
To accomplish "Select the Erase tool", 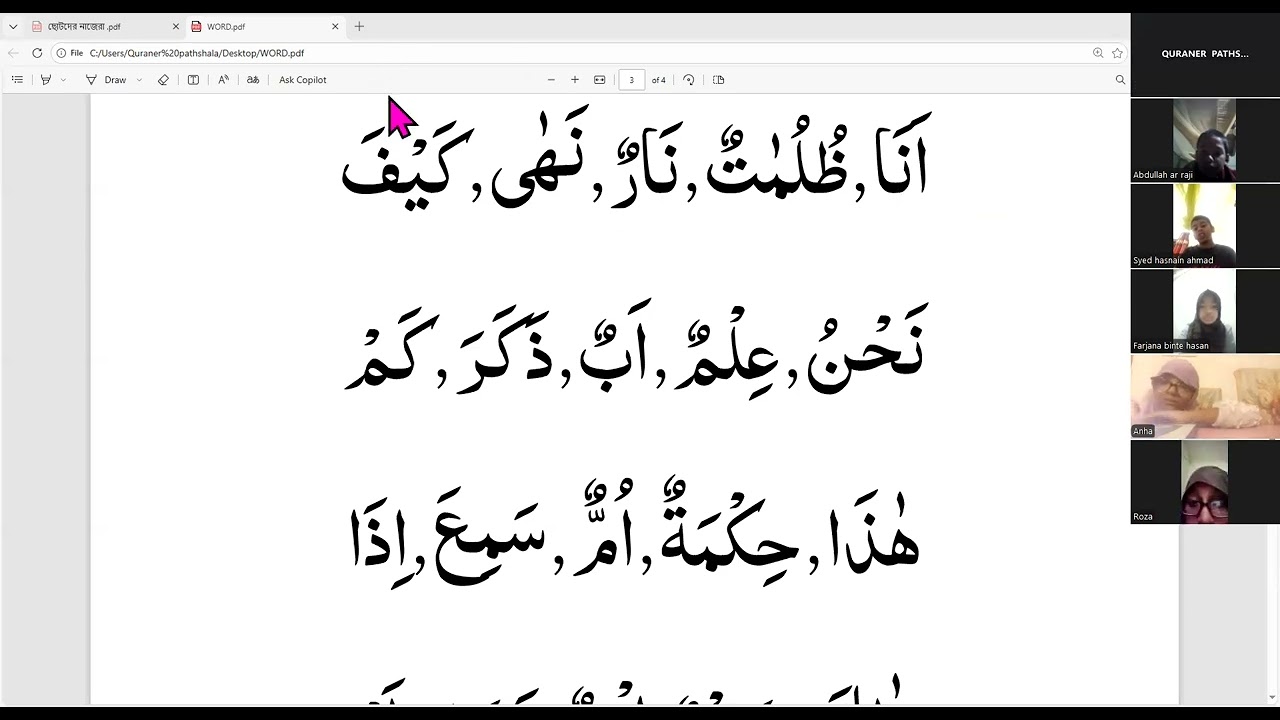I will tap(163, 80).
